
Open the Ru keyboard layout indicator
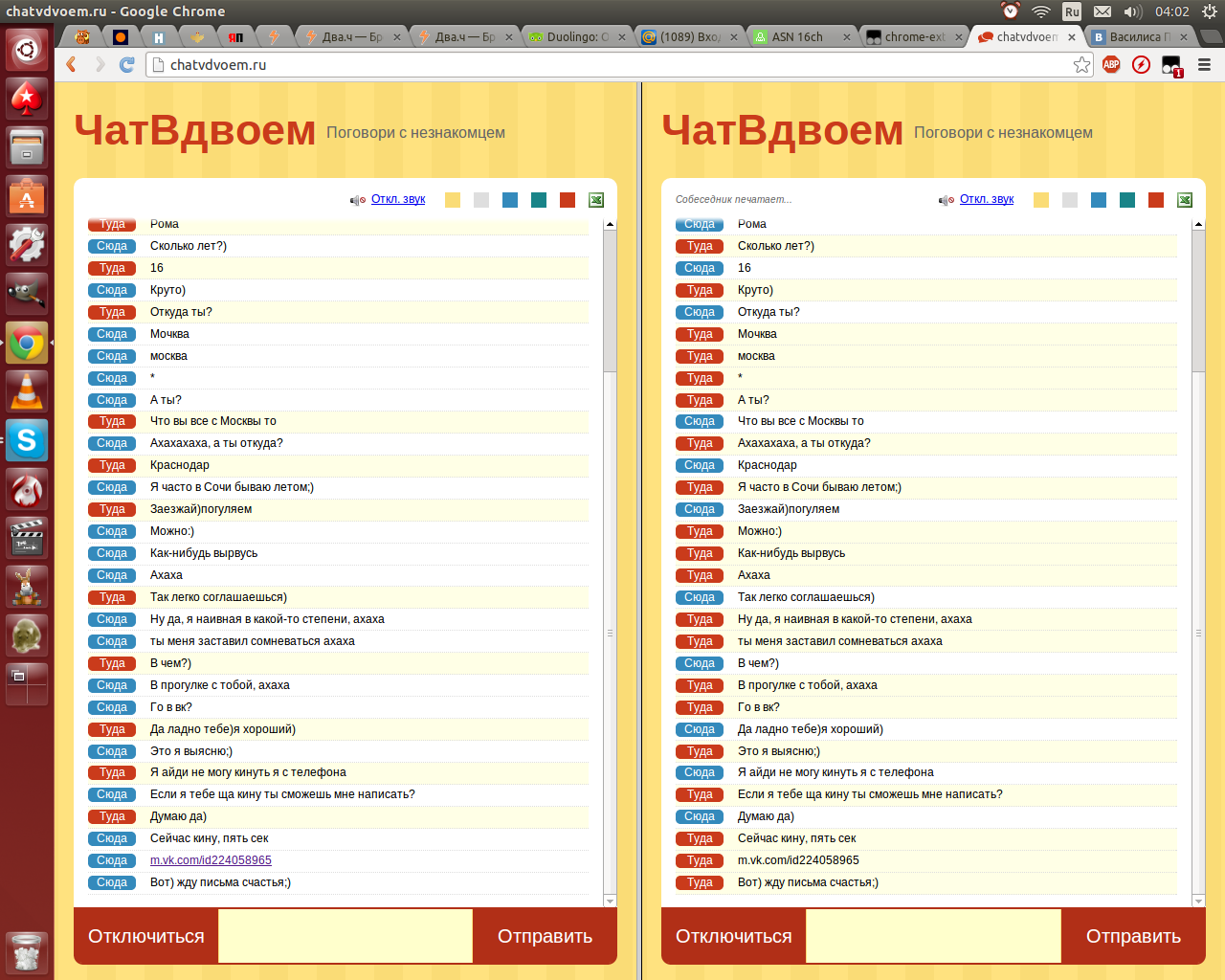(x=1072, y=11)
